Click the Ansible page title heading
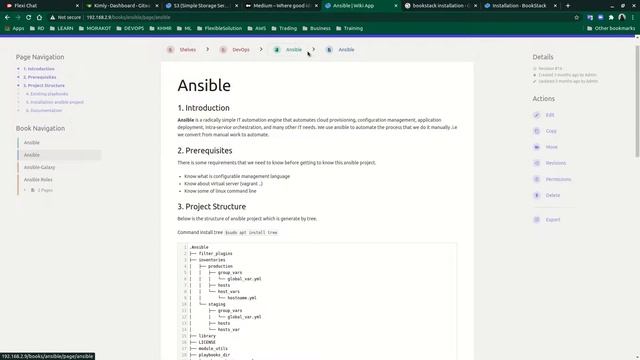The image size is (640, 360). coord(204,85)
